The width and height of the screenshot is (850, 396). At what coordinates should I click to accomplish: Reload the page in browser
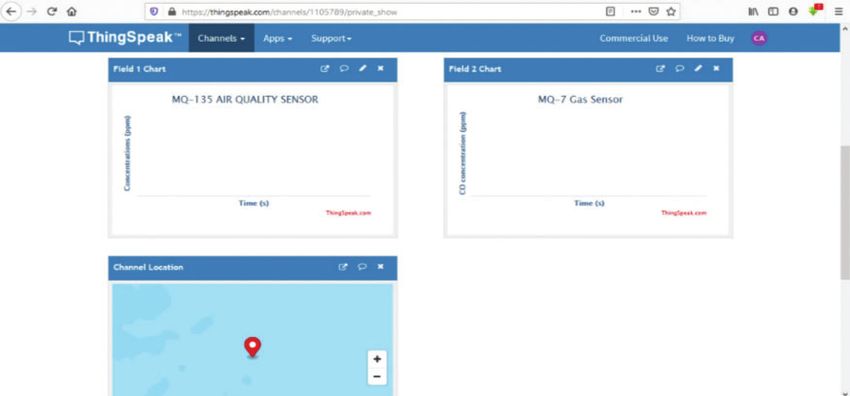pos(52,11)
